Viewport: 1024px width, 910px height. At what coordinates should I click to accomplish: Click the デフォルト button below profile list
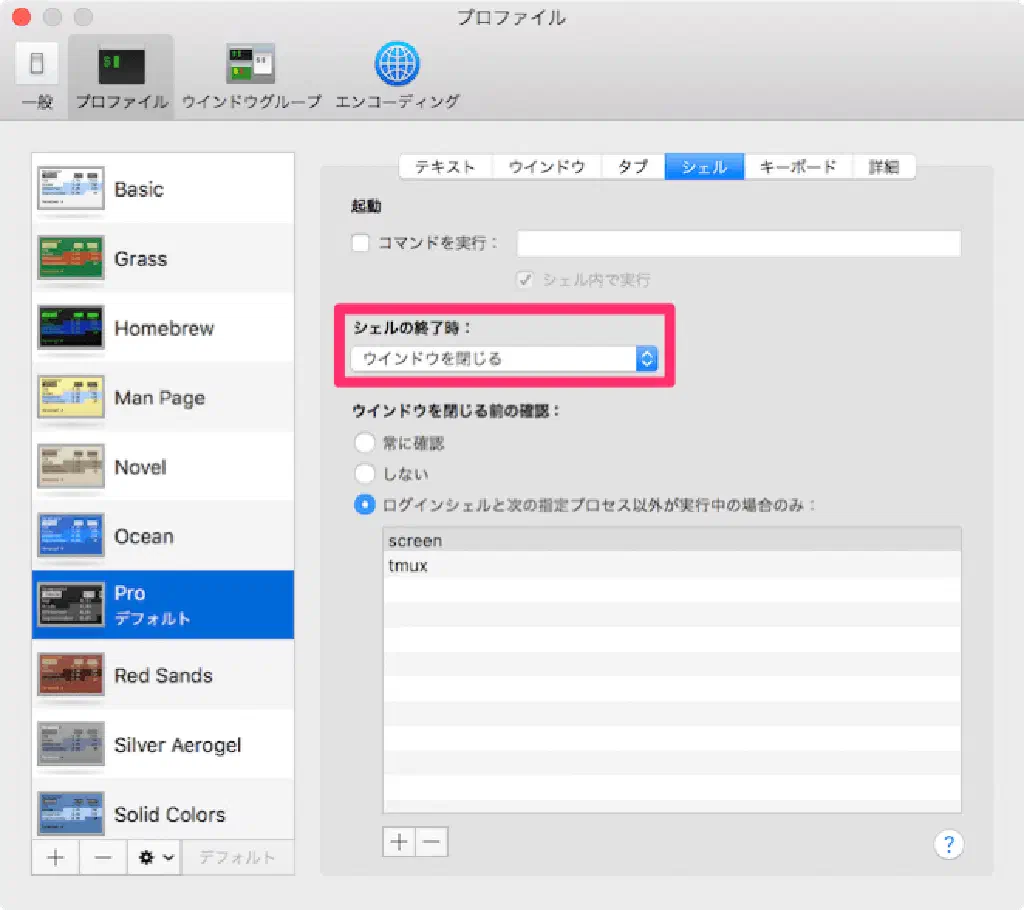(237, 858)
